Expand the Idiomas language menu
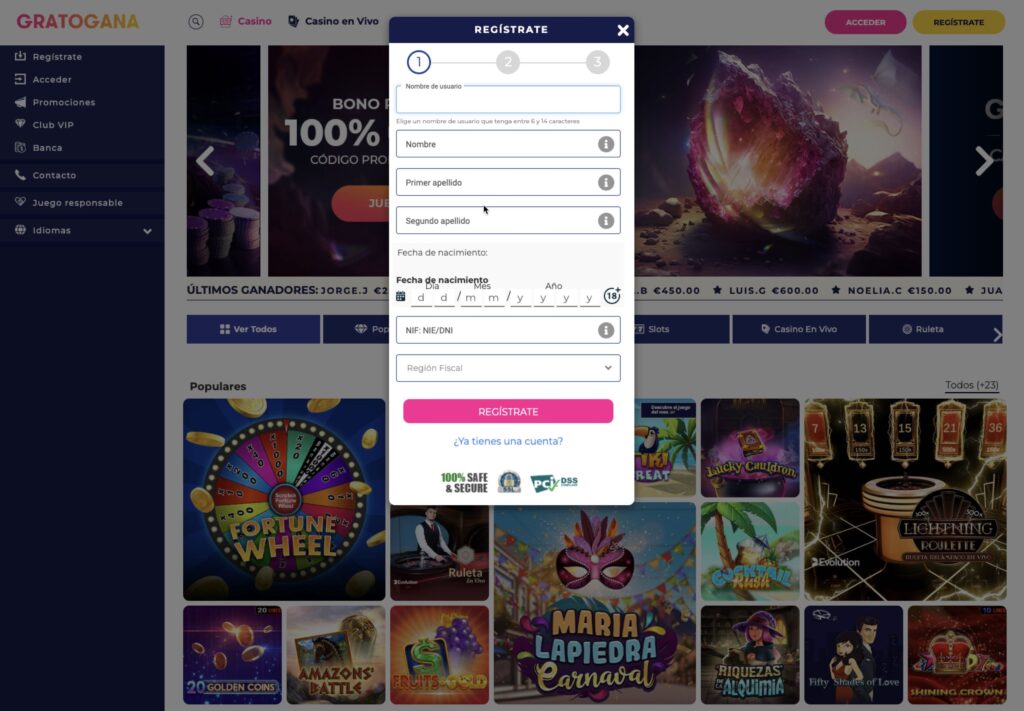The width and height of the screenshot is (1024, 711). (148, 230)
